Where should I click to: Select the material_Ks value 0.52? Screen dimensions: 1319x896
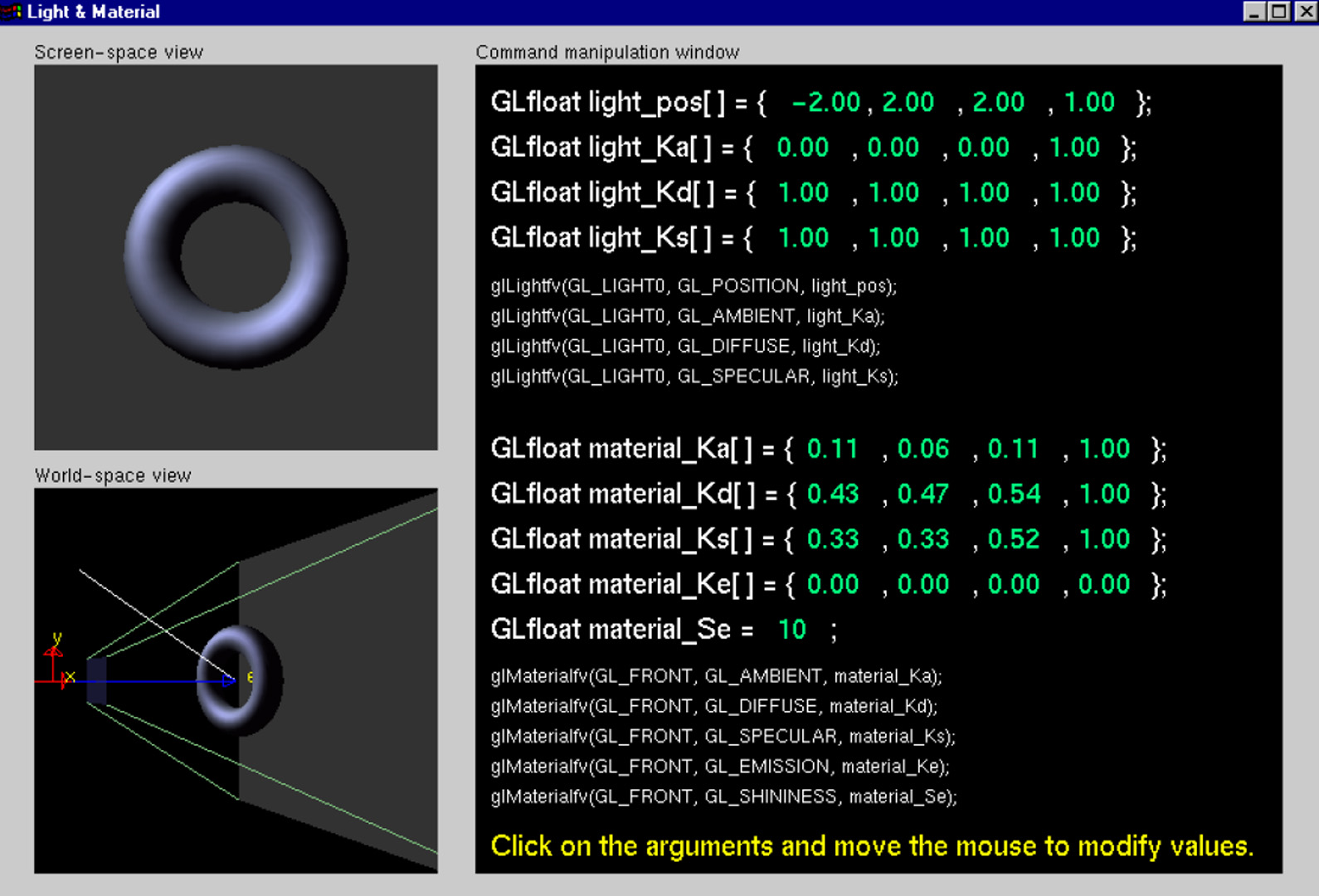(x=1013, y=539)
